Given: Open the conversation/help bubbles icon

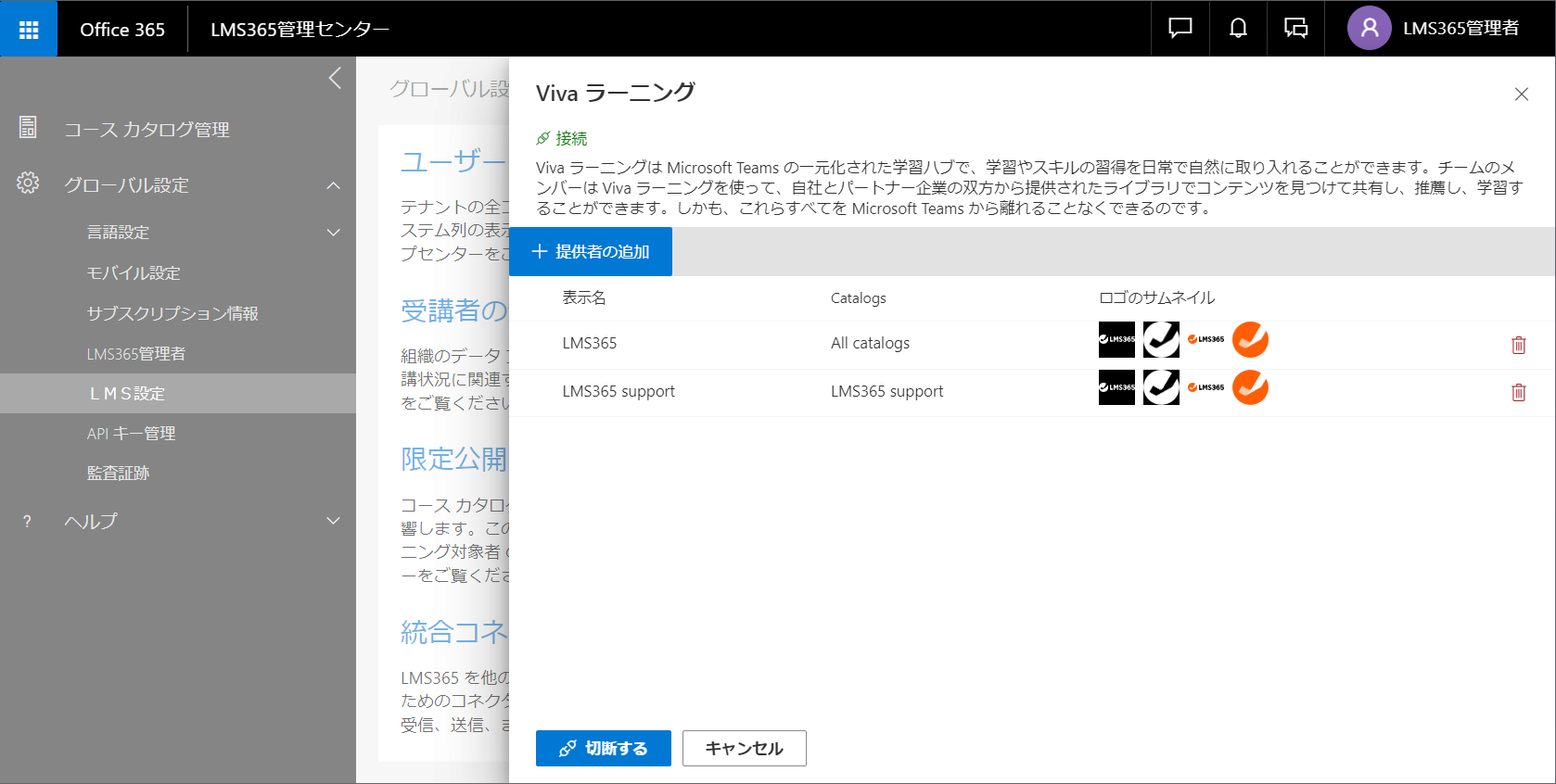Looking at the screenshot, I should click(1295, 29).
